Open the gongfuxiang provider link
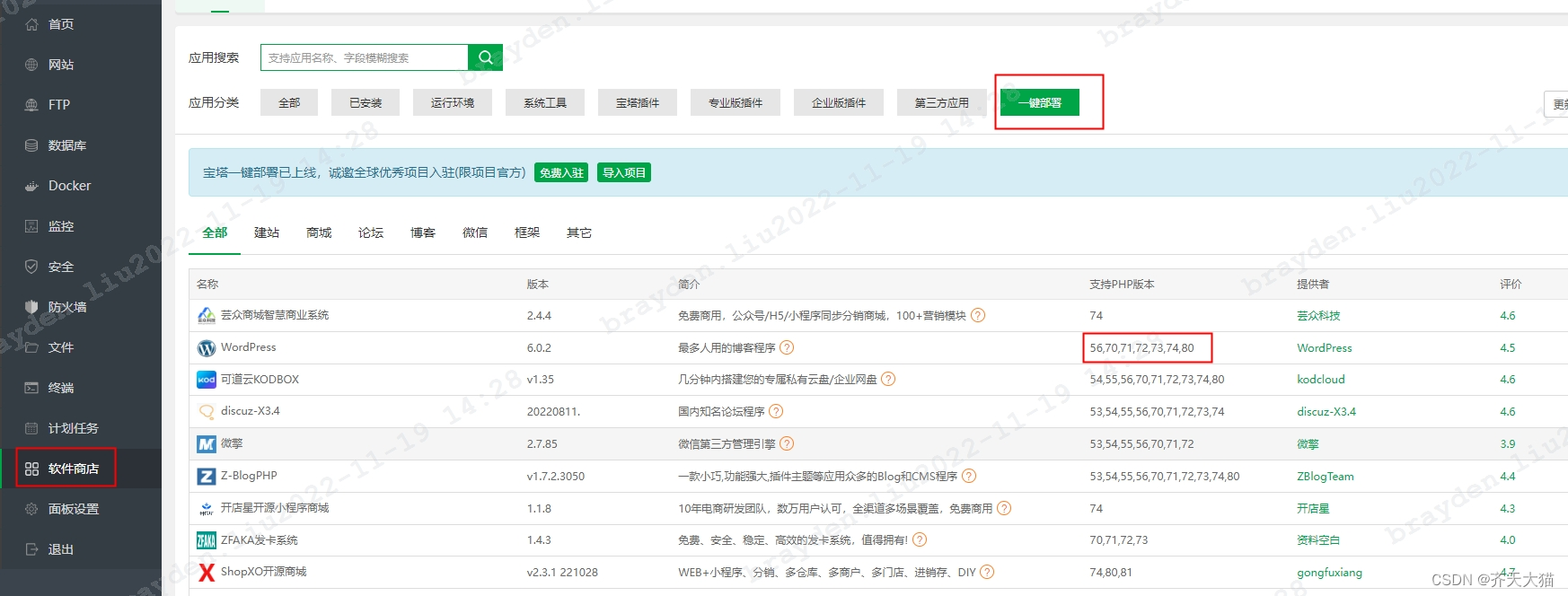The height and width of the screenshot is (596, 1568). tap(1329, 572)
